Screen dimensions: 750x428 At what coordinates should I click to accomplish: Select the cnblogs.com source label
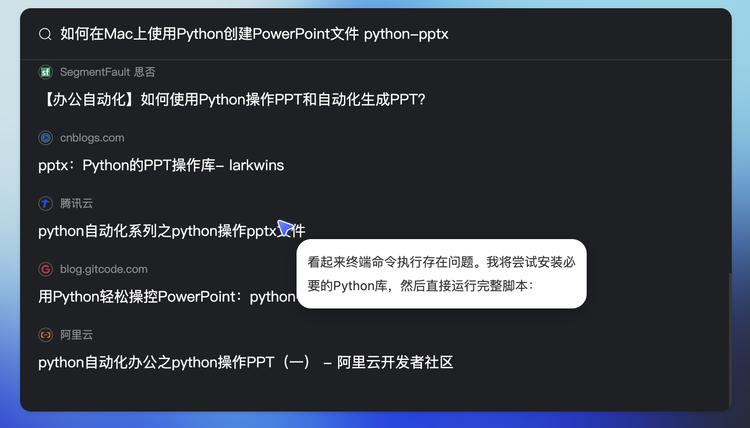pos(92,138)
